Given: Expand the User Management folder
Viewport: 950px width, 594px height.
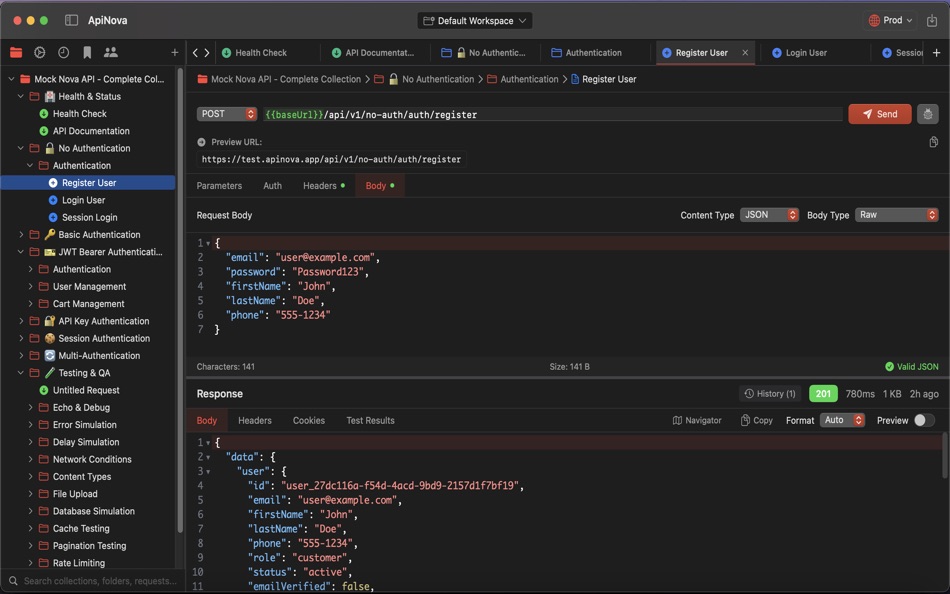Looking at the screenshot, I should pyautogui.click(x=30, y=286).
